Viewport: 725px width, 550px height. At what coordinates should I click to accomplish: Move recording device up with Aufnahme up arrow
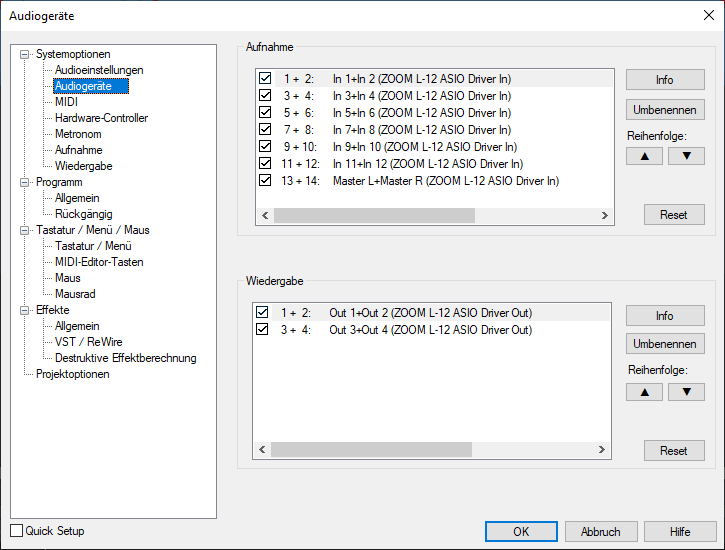(644, 156)
